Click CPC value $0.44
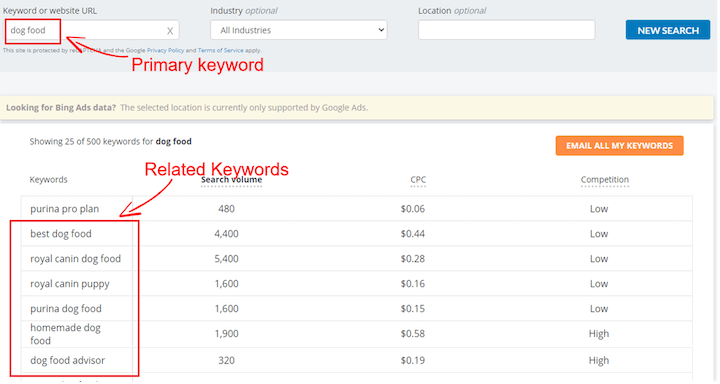Image resolution: width=720 pixels, height=384 pixels. pos(413,234)
